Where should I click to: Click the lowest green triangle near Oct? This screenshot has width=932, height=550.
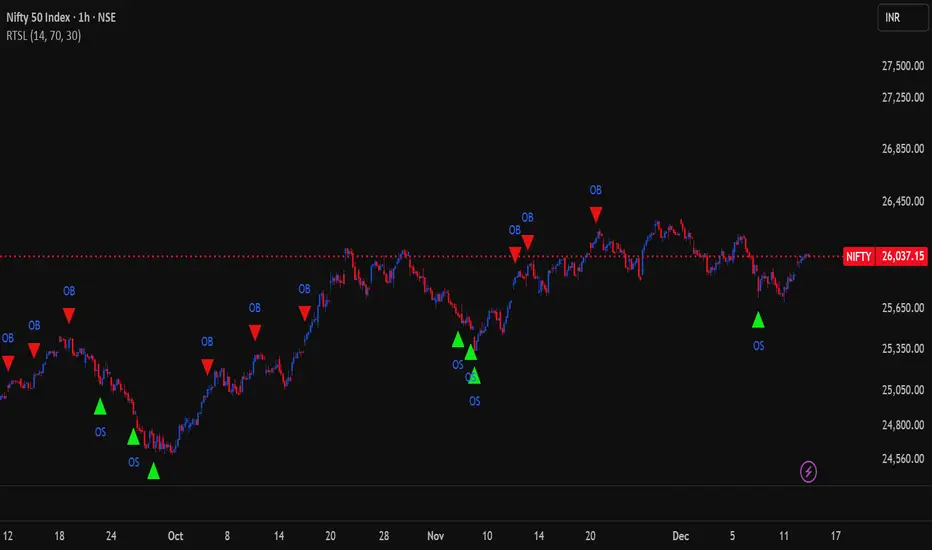point(153,471)
